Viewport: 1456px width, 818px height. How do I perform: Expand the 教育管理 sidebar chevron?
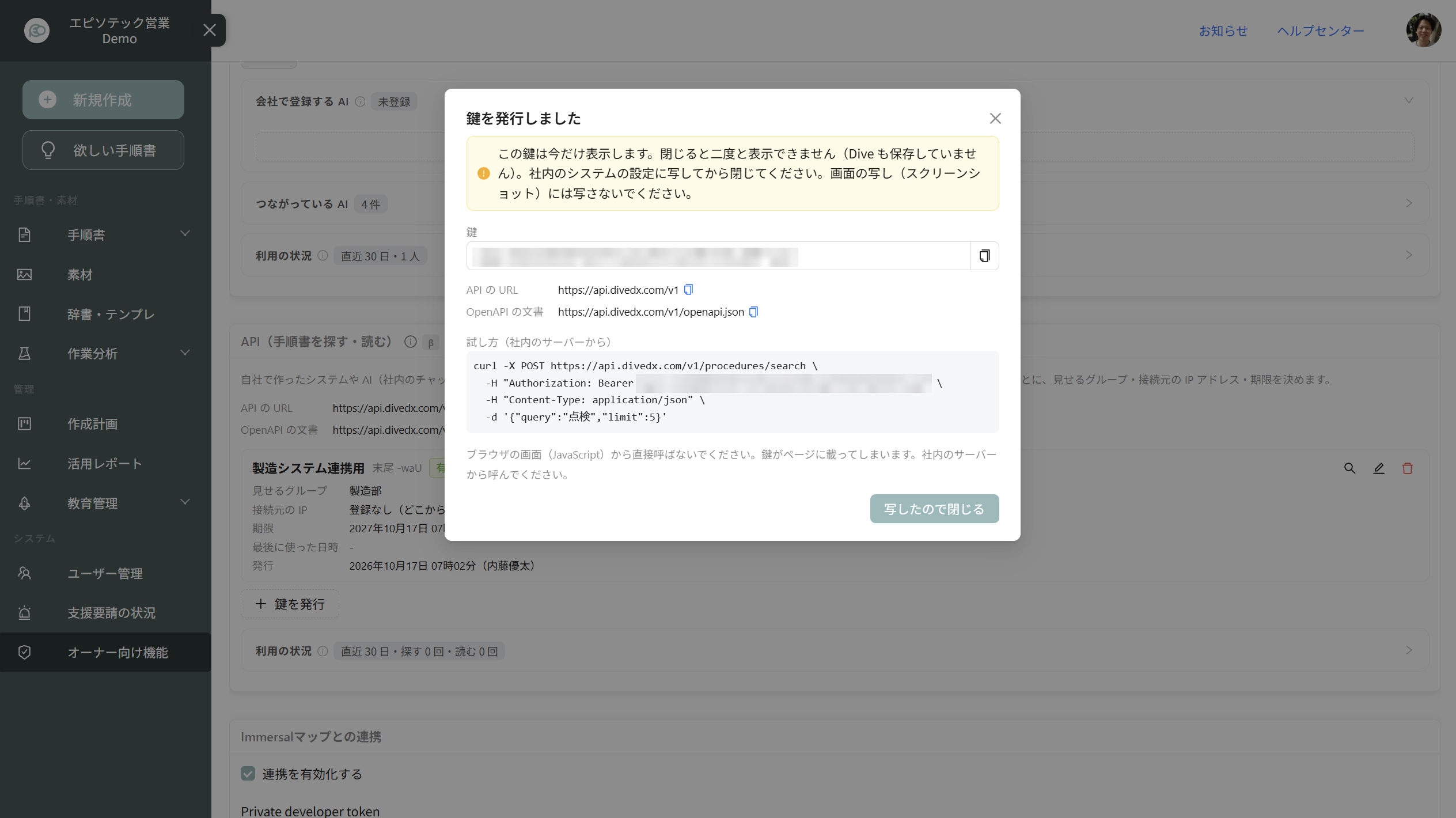pyautogui.click(x=185, y=502)
